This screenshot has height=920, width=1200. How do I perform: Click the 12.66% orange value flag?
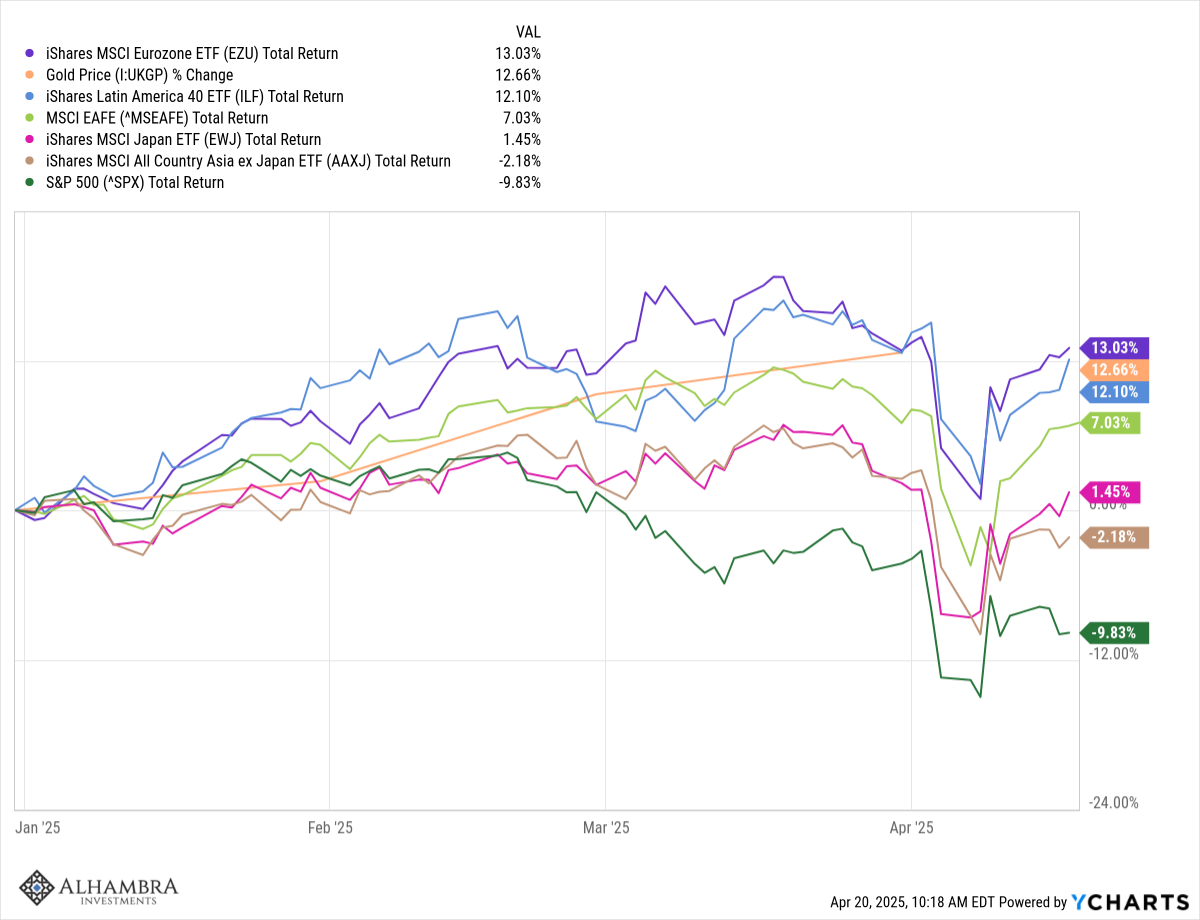tap(1115, 370)
